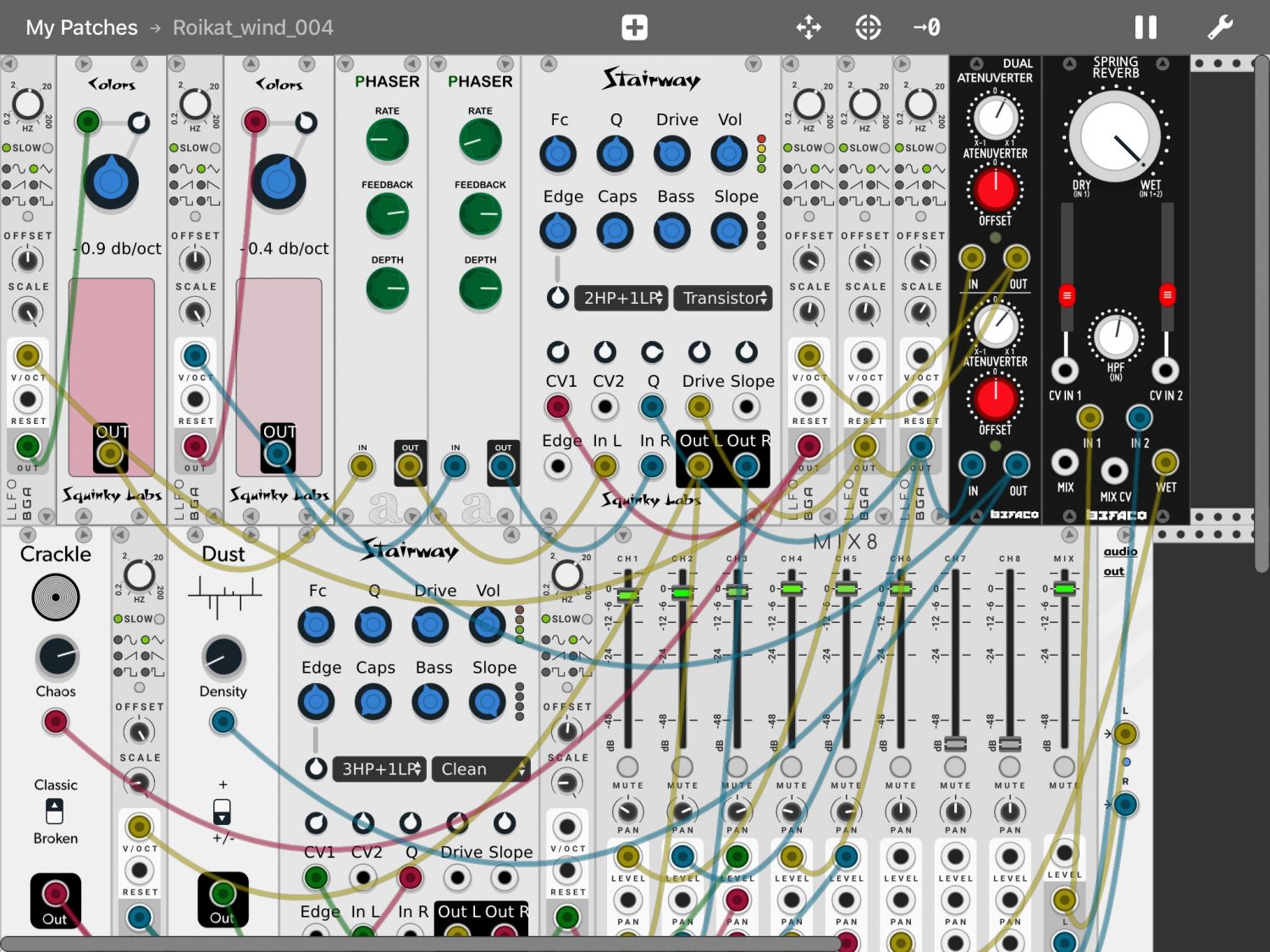Click the left arrow on Crackle module header
1270x952 pixels.
click(27, 535)
